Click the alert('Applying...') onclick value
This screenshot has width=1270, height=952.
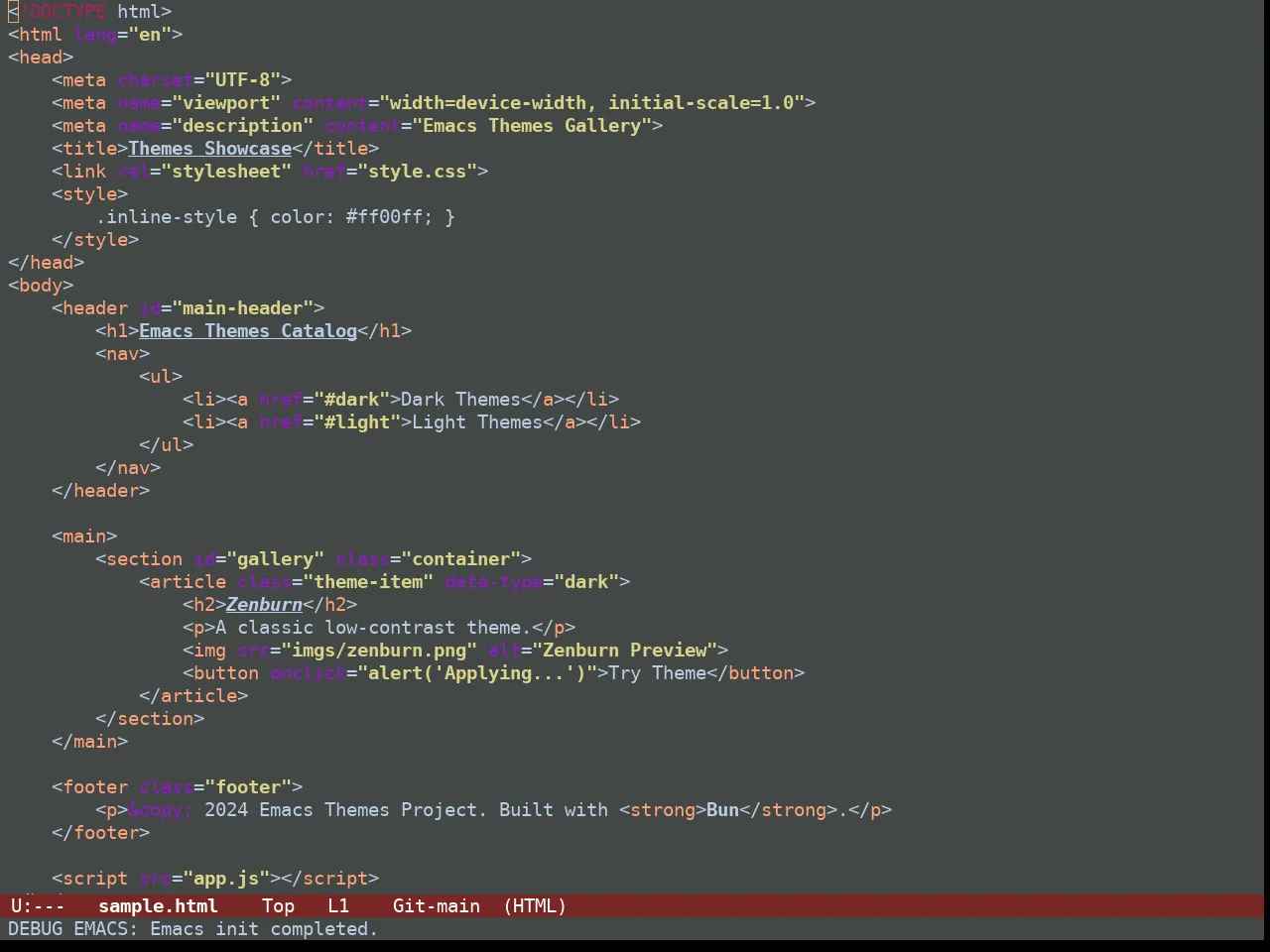[477, 673]
